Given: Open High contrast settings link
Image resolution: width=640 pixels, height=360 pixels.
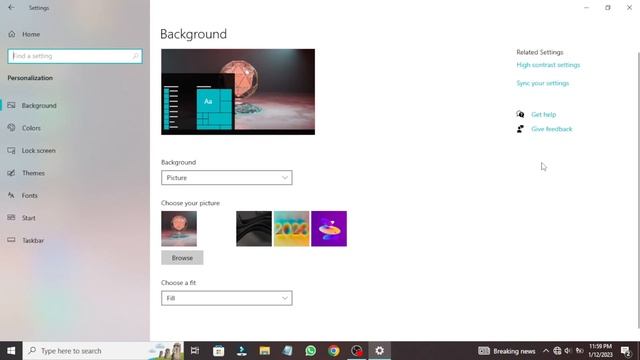Looking at the screenshot, I should [548, 65].
